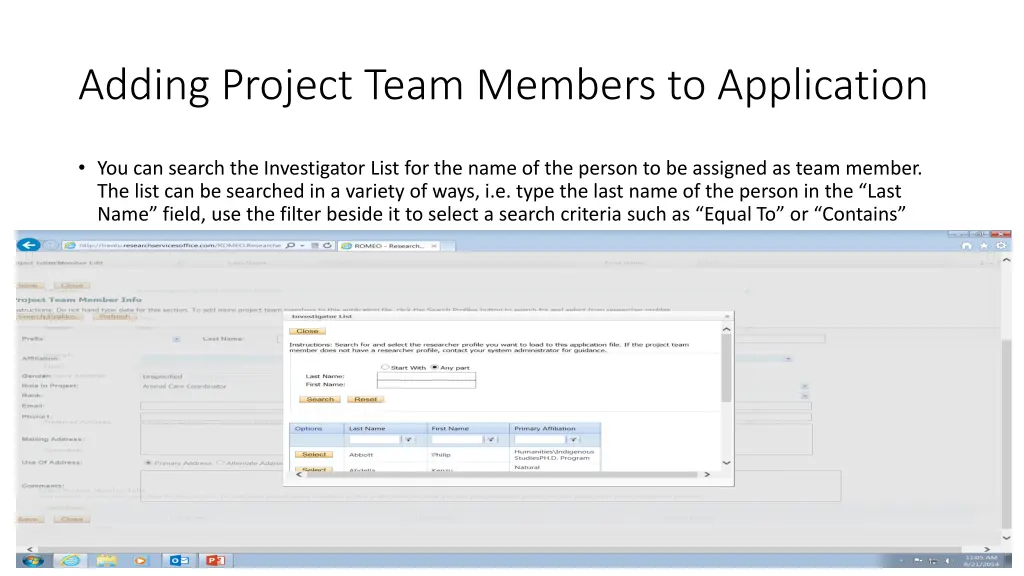
Task: Select the Any part radio button
Action: [434, 367]
